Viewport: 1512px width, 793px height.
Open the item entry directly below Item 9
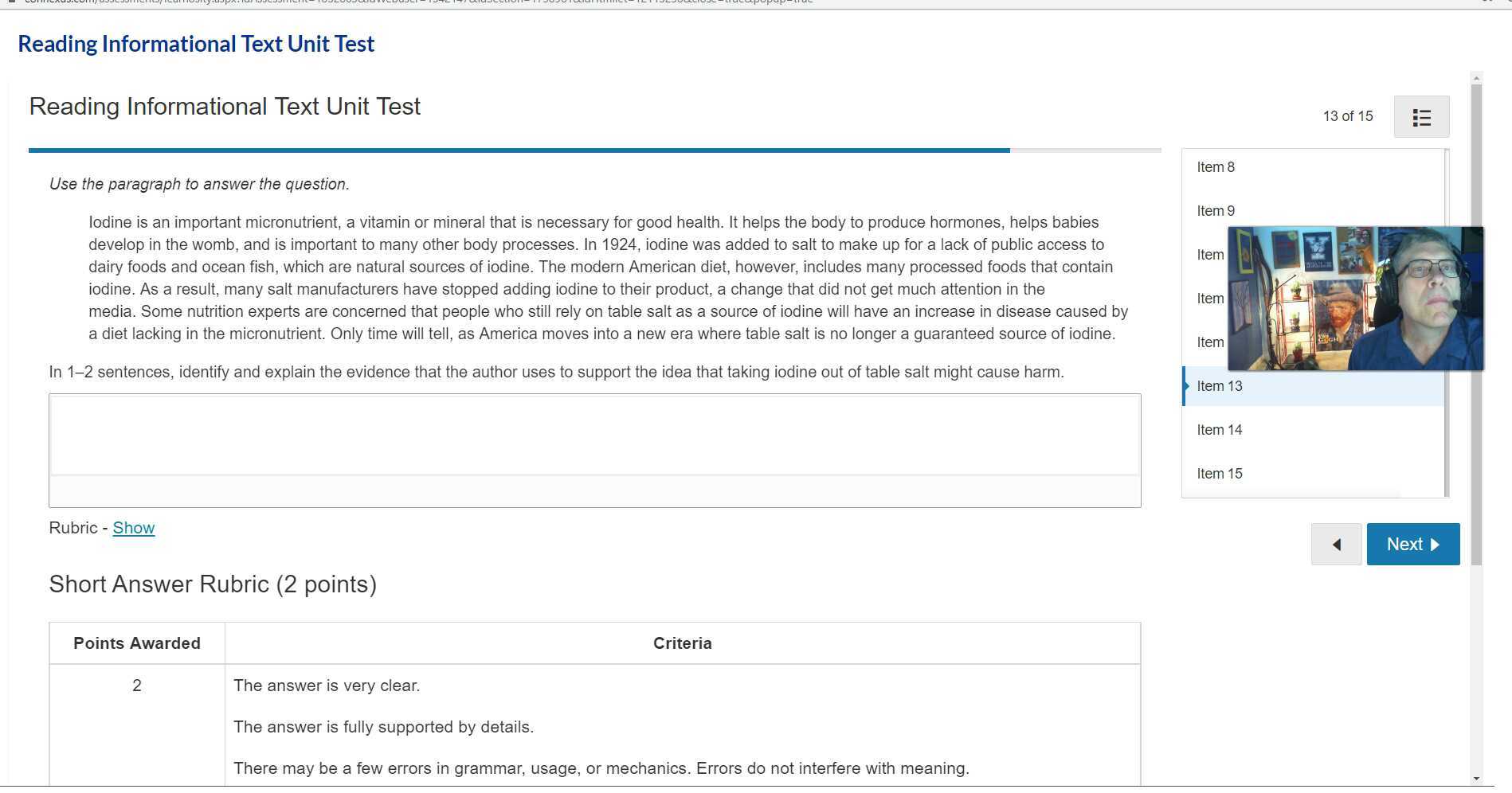click(x=1210, y=255)
